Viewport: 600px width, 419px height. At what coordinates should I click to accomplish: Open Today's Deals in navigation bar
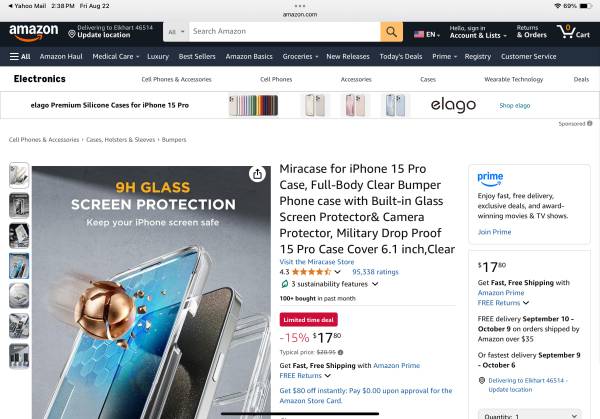click(401, 57)
